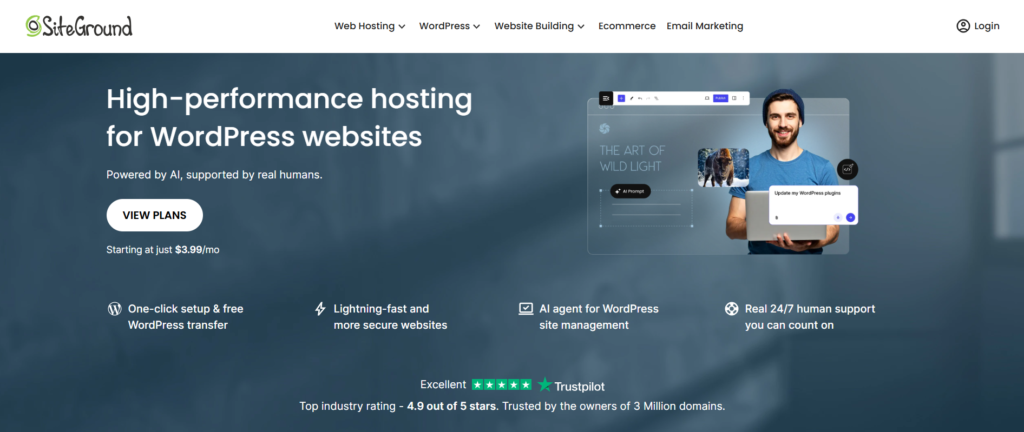Image resolution: width=1024 pixels, height=432 pixels.
Task: Click 'One-click setup & free WordPress transfer' text
Action: pos(185,316)
